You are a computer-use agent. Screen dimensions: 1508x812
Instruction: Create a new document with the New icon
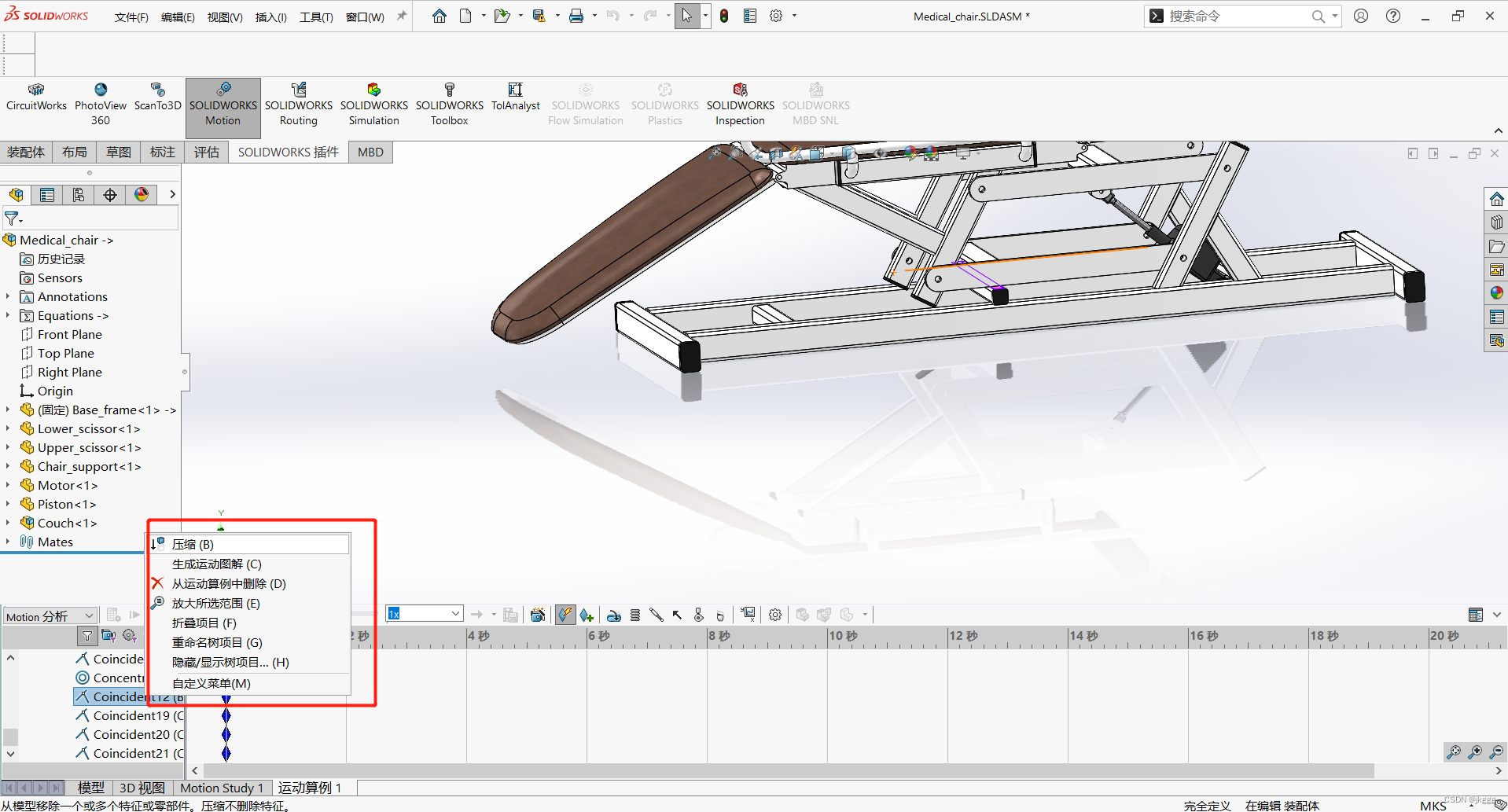(x=465, y=16)
